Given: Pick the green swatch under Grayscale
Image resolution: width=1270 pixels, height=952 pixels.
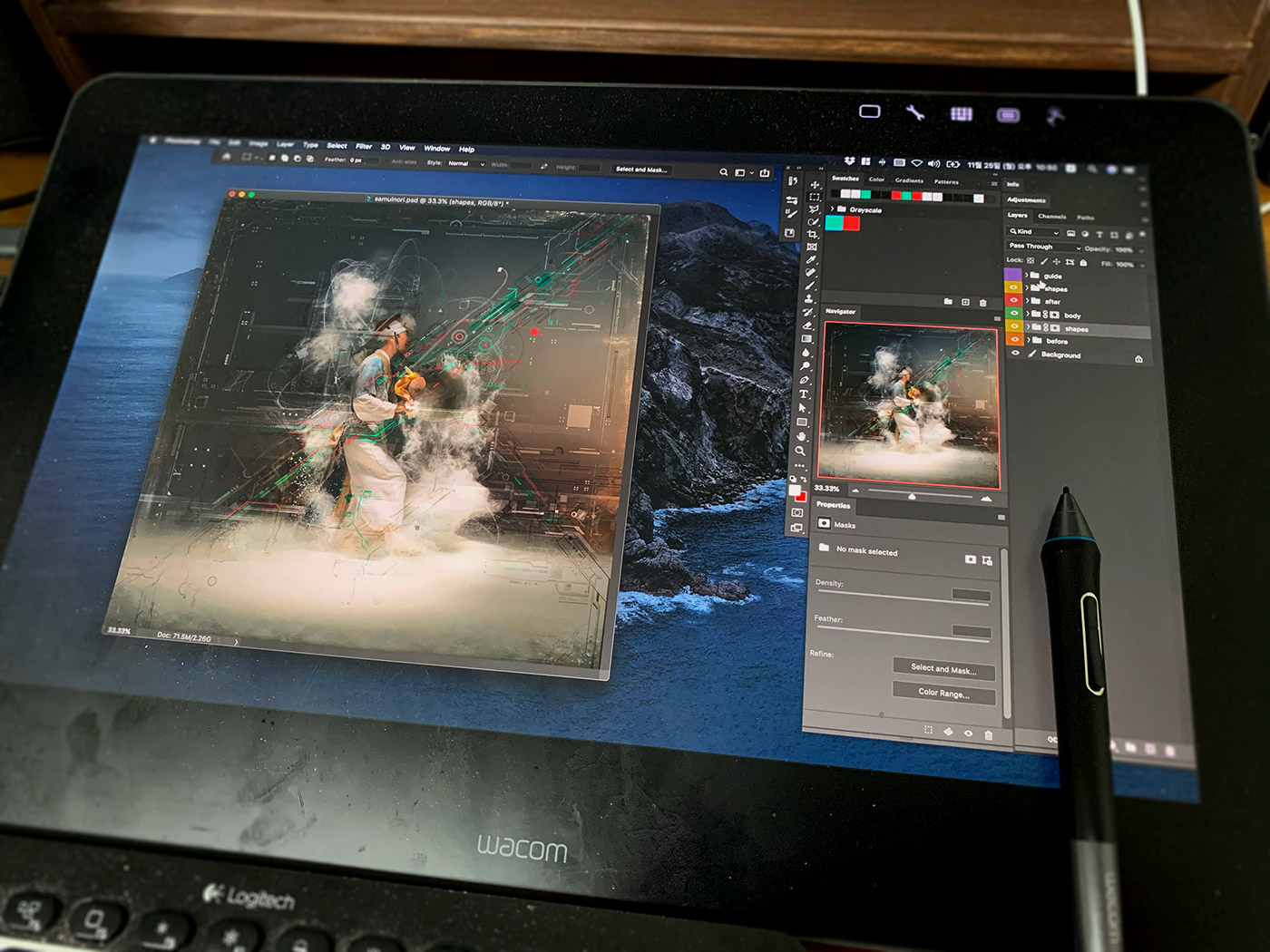Looking at the screenshot, I should [834, 222].
